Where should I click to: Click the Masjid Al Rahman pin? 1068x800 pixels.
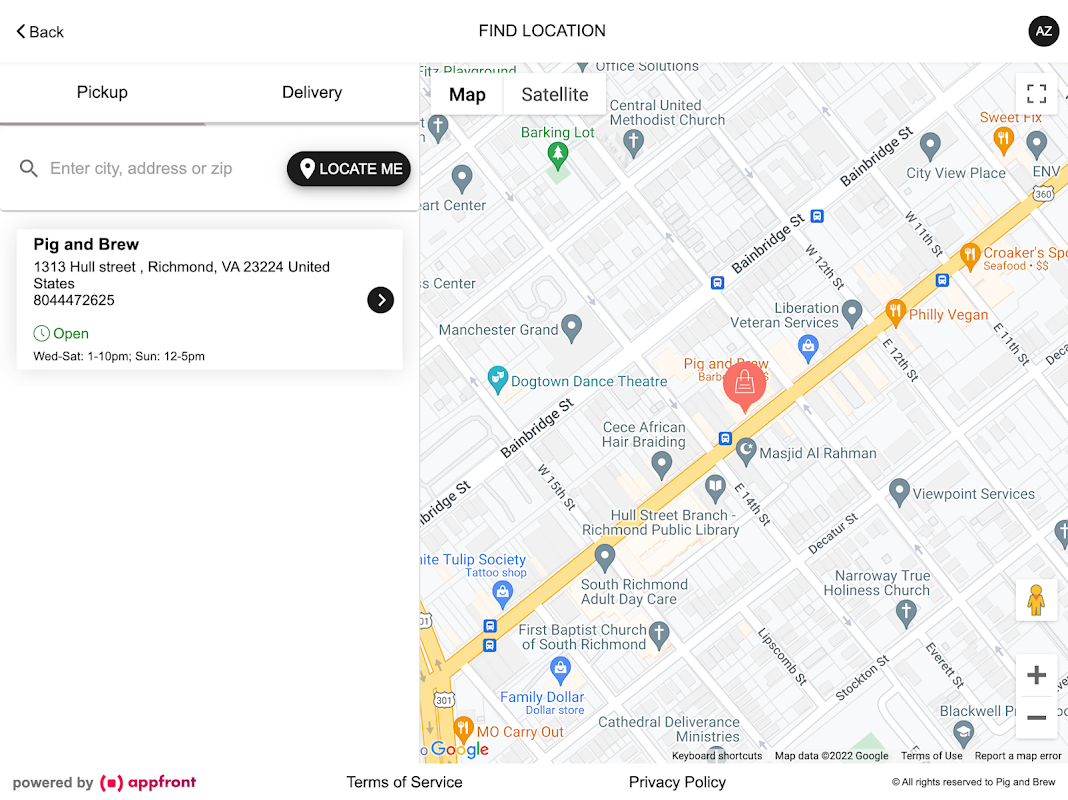click(x=747, y=452)
